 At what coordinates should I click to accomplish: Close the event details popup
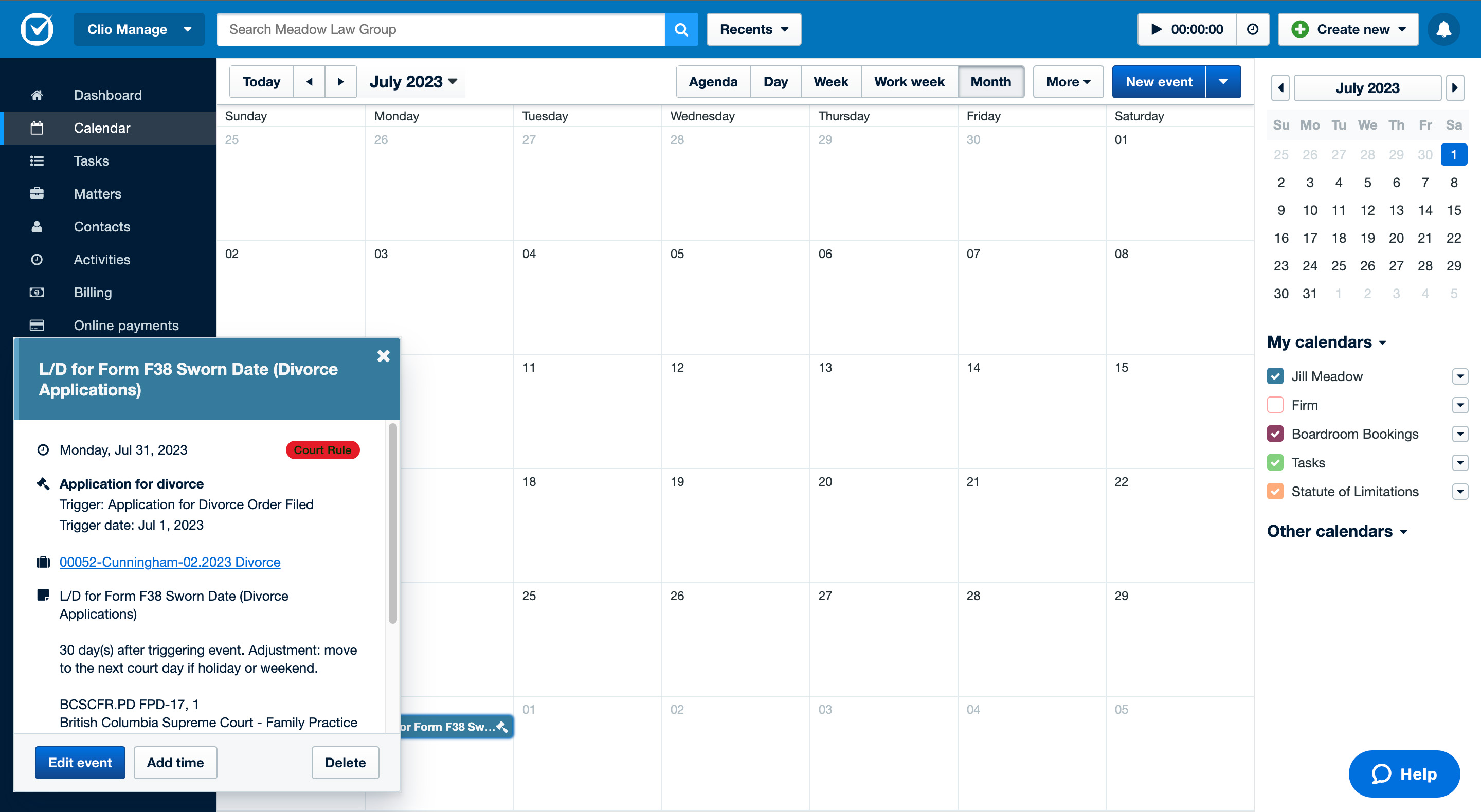(383, 356)
